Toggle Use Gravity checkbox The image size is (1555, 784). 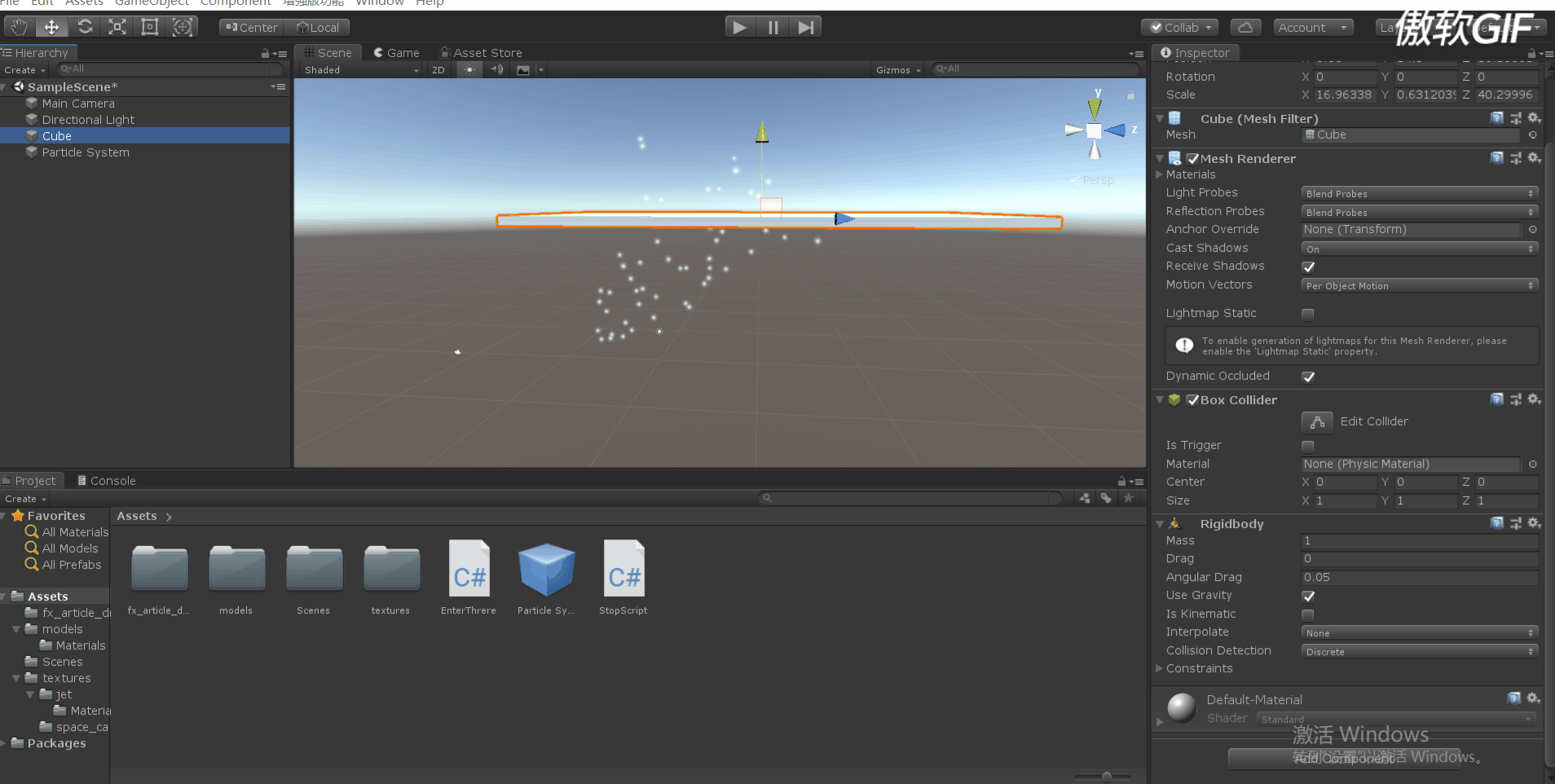(1308, 596)
